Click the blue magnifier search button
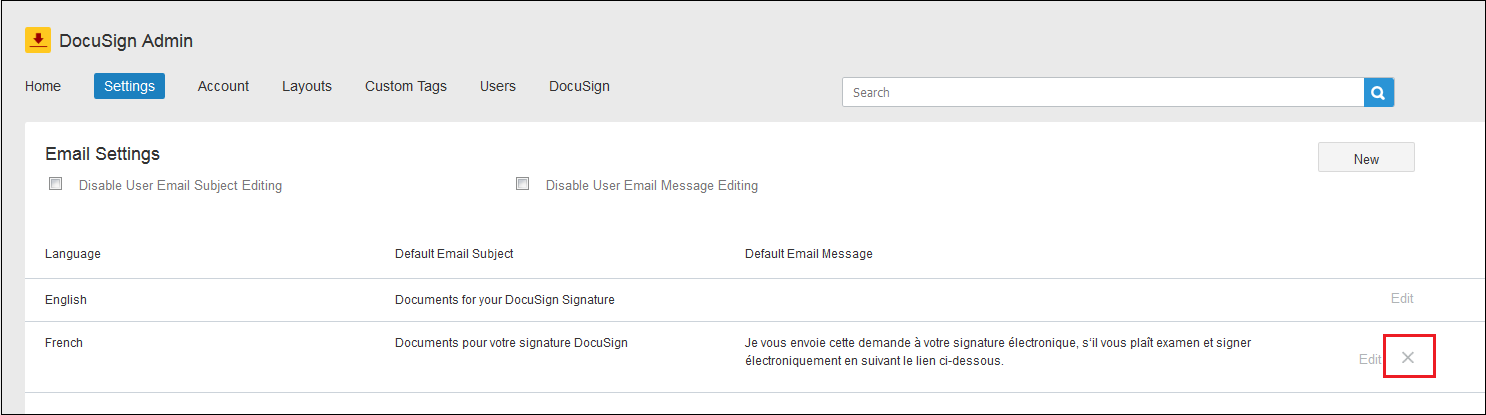Image resolution: width=1486 pixels, height=415 pixels. click(x=1378, y=93)
